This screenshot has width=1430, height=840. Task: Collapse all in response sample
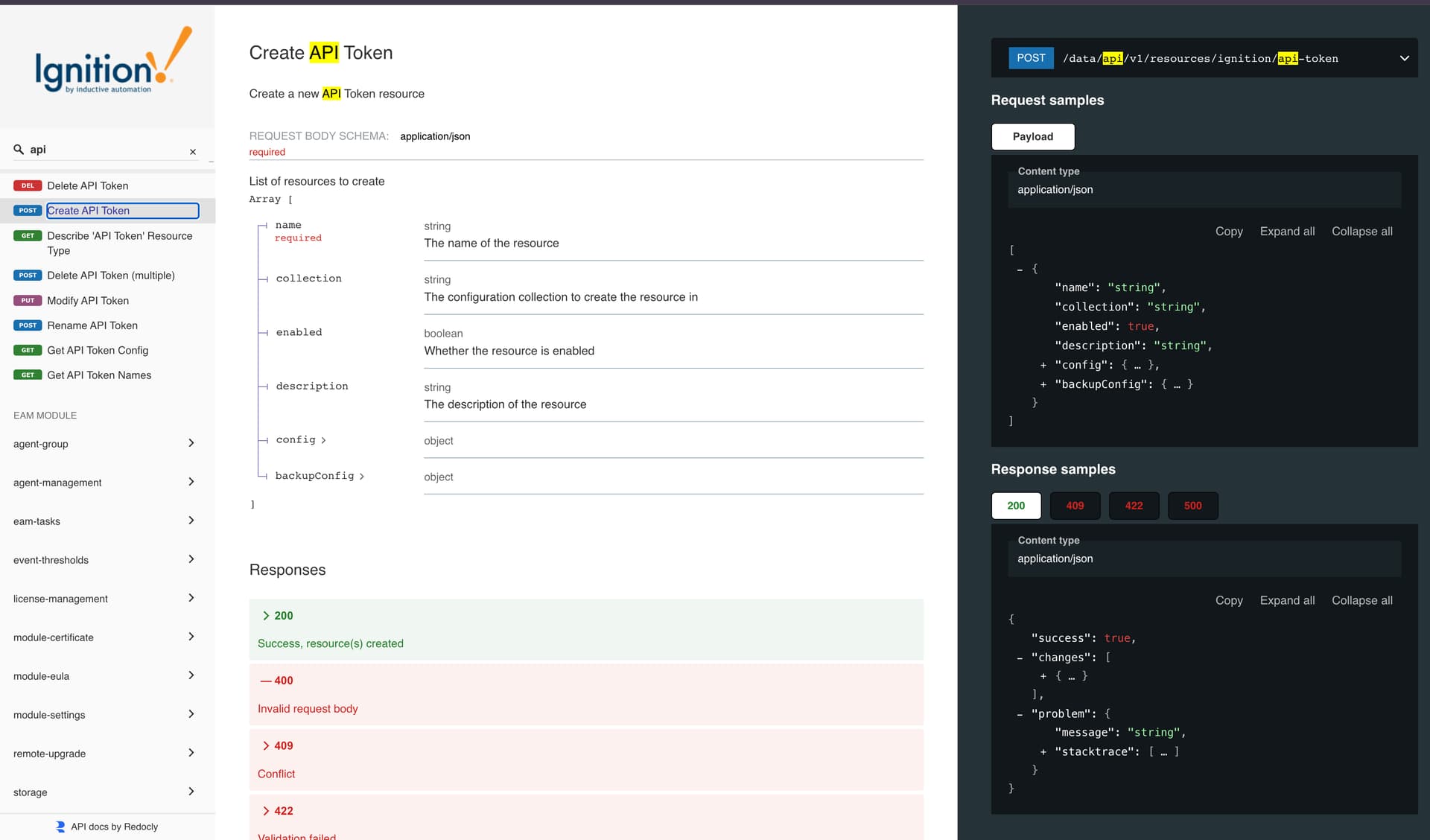[1361, 601]
